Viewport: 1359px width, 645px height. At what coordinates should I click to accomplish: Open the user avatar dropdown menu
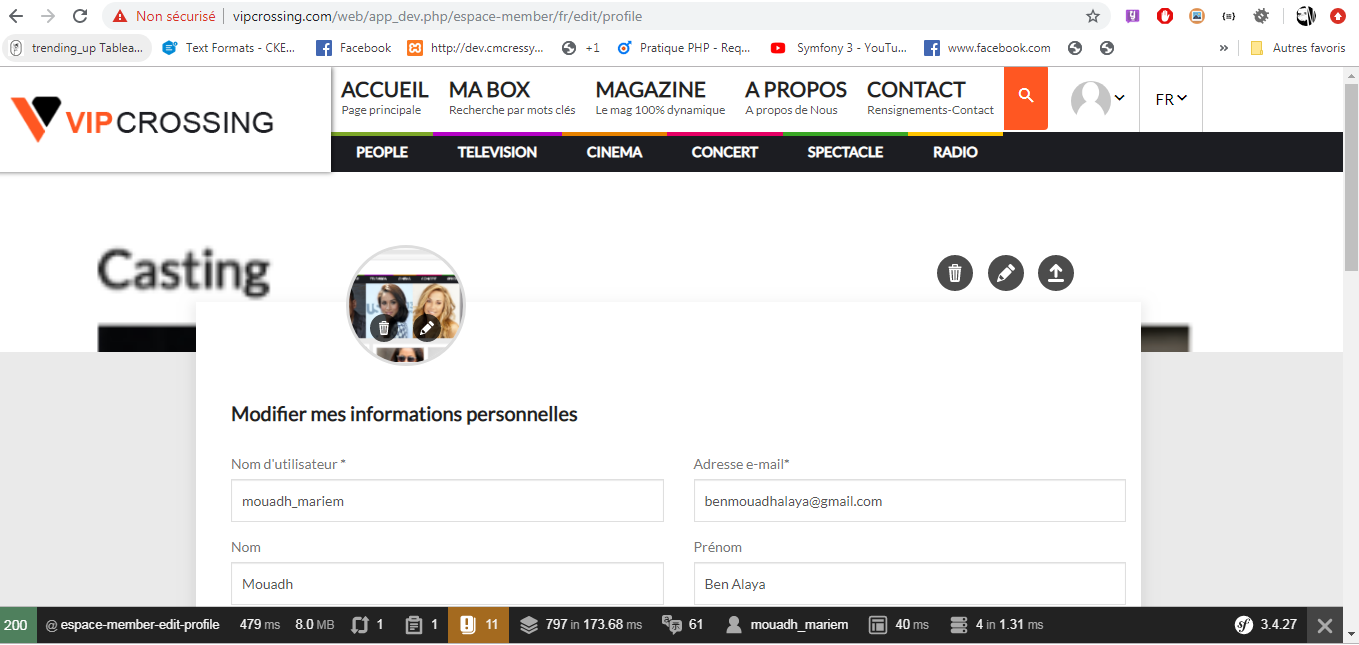tap(1097, 99)
